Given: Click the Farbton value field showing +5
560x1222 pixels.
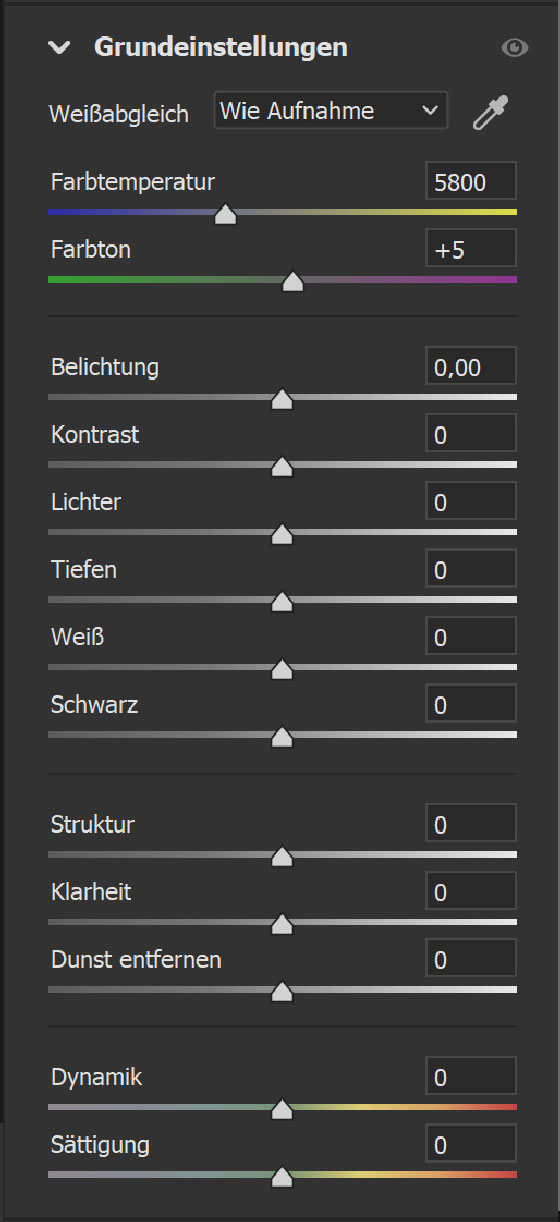Looking at the screenshot, I should pyautogui.click(x=471, y=249).
